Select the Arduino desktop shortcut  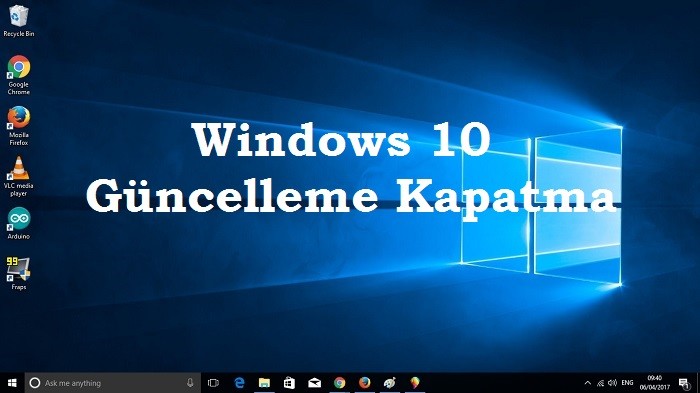tap(18, 223)
